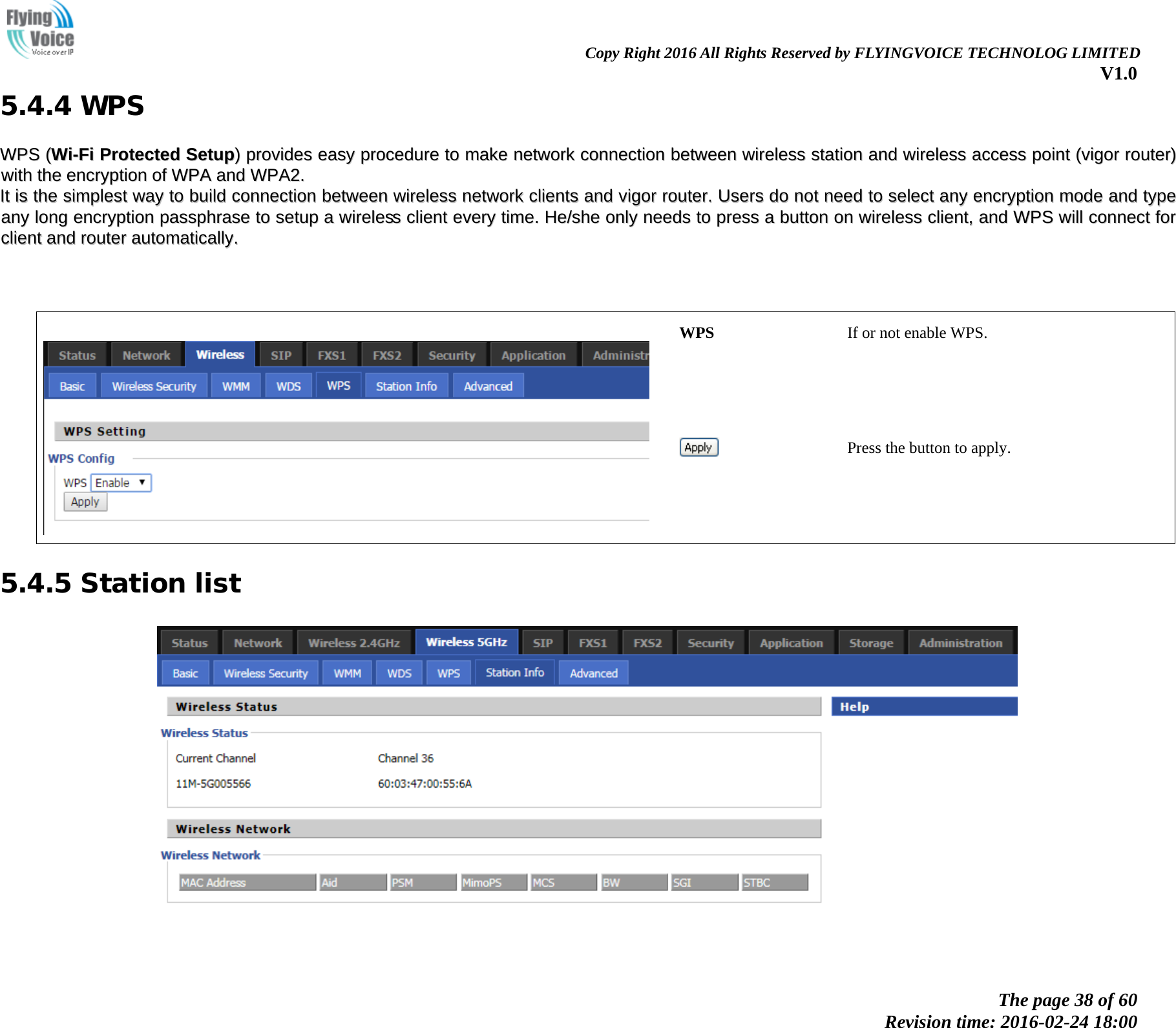Select the WDS sub-tab
The width and height of the screenshot is (1176, 1028).
click(x=398, y=673)
